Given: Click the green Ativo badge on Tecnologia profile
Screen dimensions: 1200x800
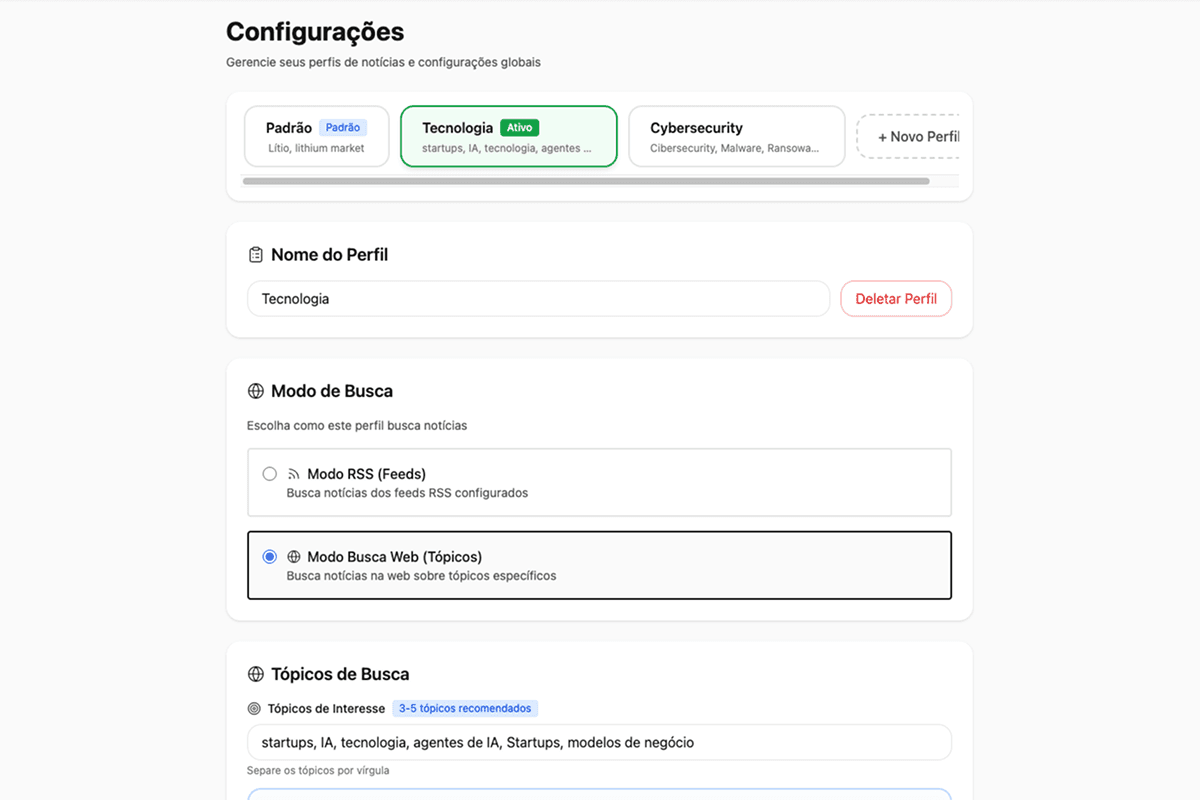Looking at the screenshot, I should pos(519,128).
